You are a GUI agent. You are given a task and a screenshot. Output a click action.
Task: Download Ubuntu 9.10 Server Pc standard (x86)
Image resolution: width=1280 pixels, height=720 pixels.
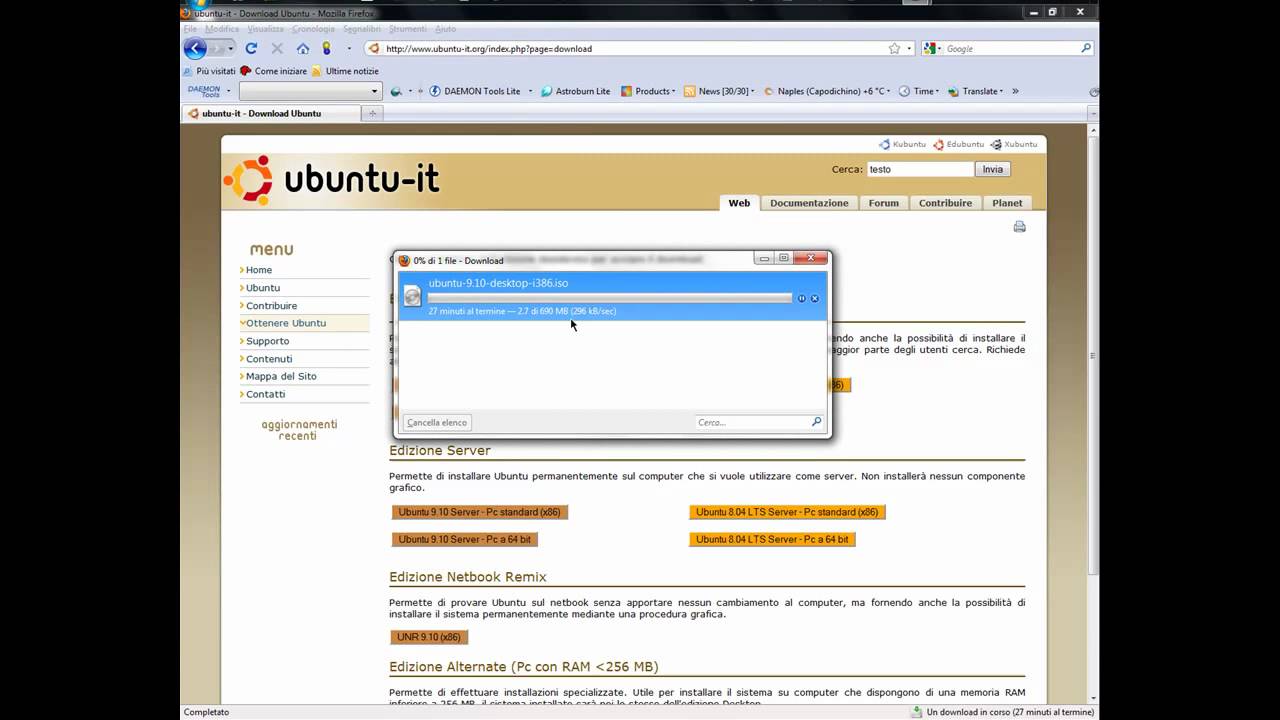point(479,512)
